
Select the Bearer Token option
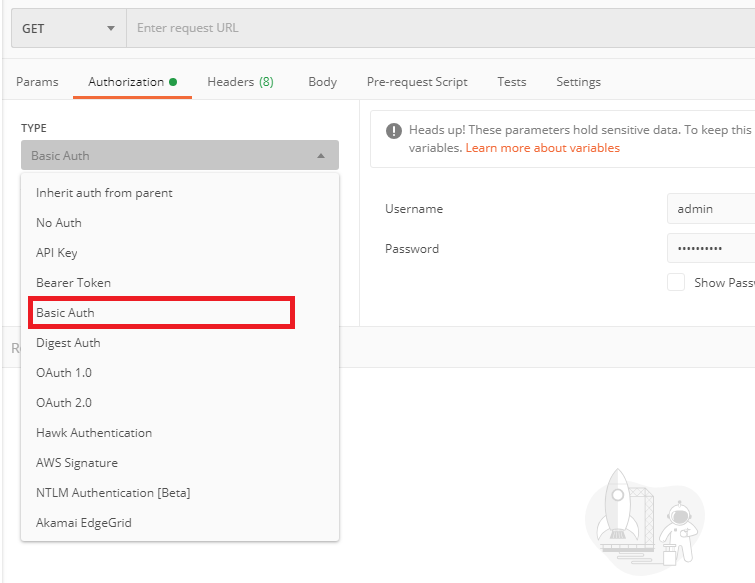[x=73, y=283]
